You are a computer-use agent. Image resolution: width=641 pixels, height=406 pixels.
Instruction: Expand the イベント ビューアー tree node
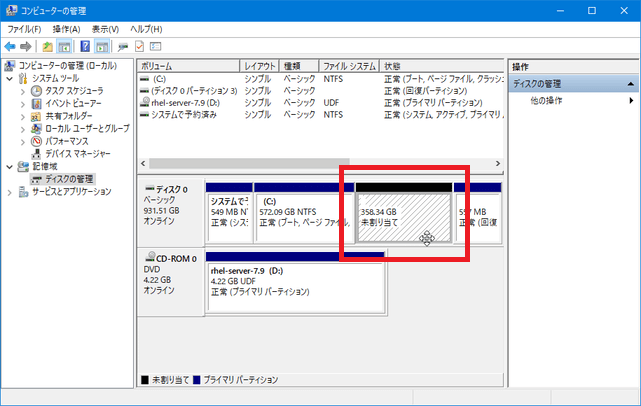(x=23, y=103)
